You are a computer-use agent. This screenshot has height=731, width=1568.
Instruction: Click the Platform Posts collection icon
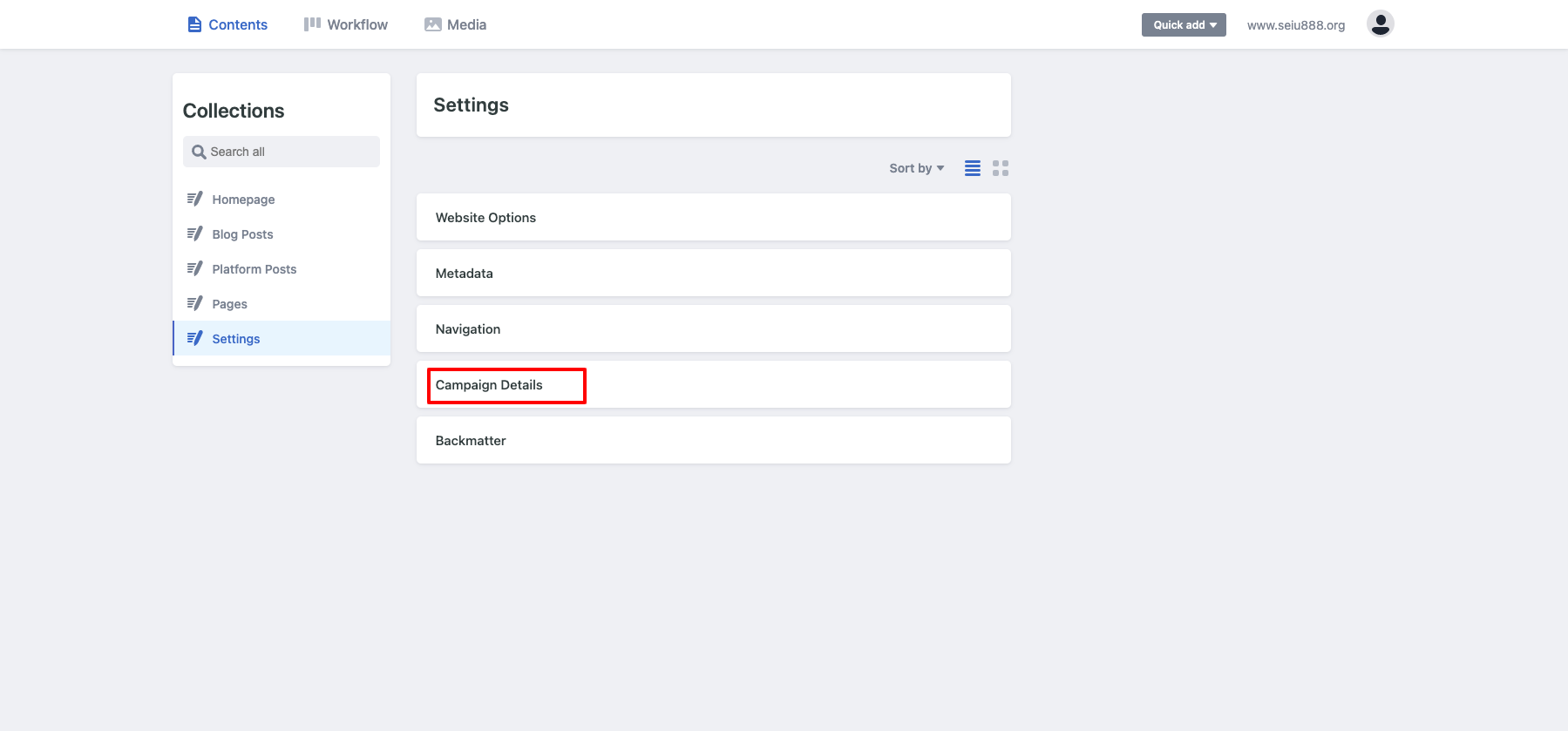click(194, 268)
